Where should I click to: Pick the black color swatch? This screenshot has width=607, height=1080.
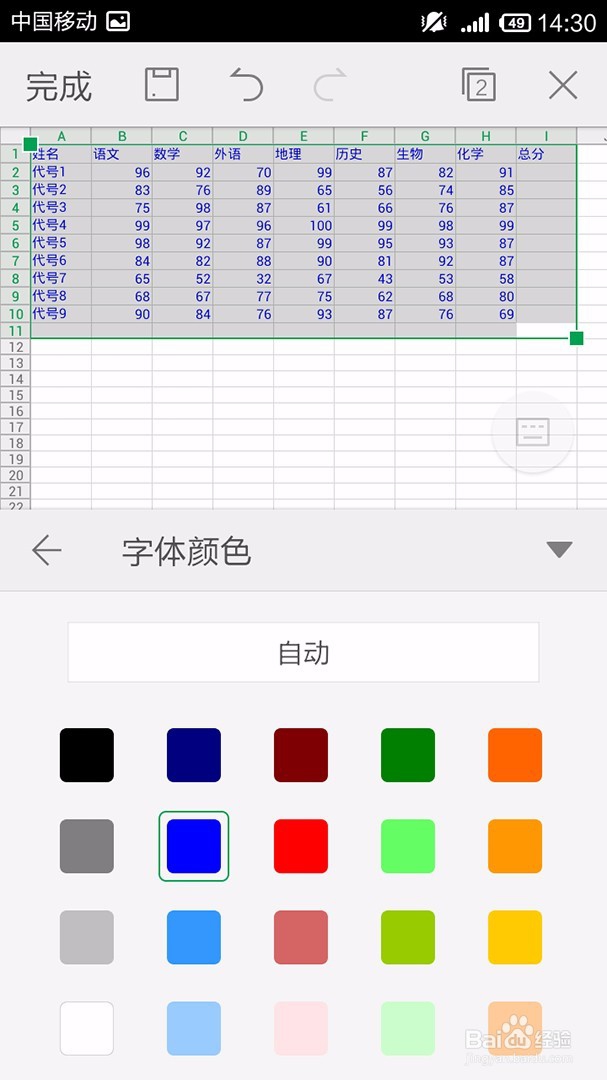pos(87,755)
